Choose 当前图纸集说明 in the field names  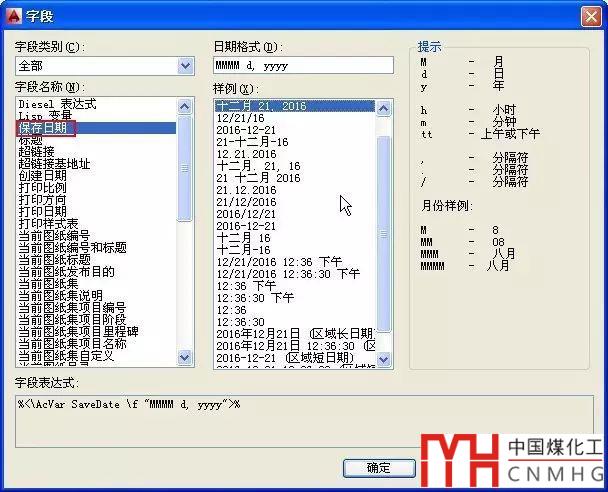(60, 295)
